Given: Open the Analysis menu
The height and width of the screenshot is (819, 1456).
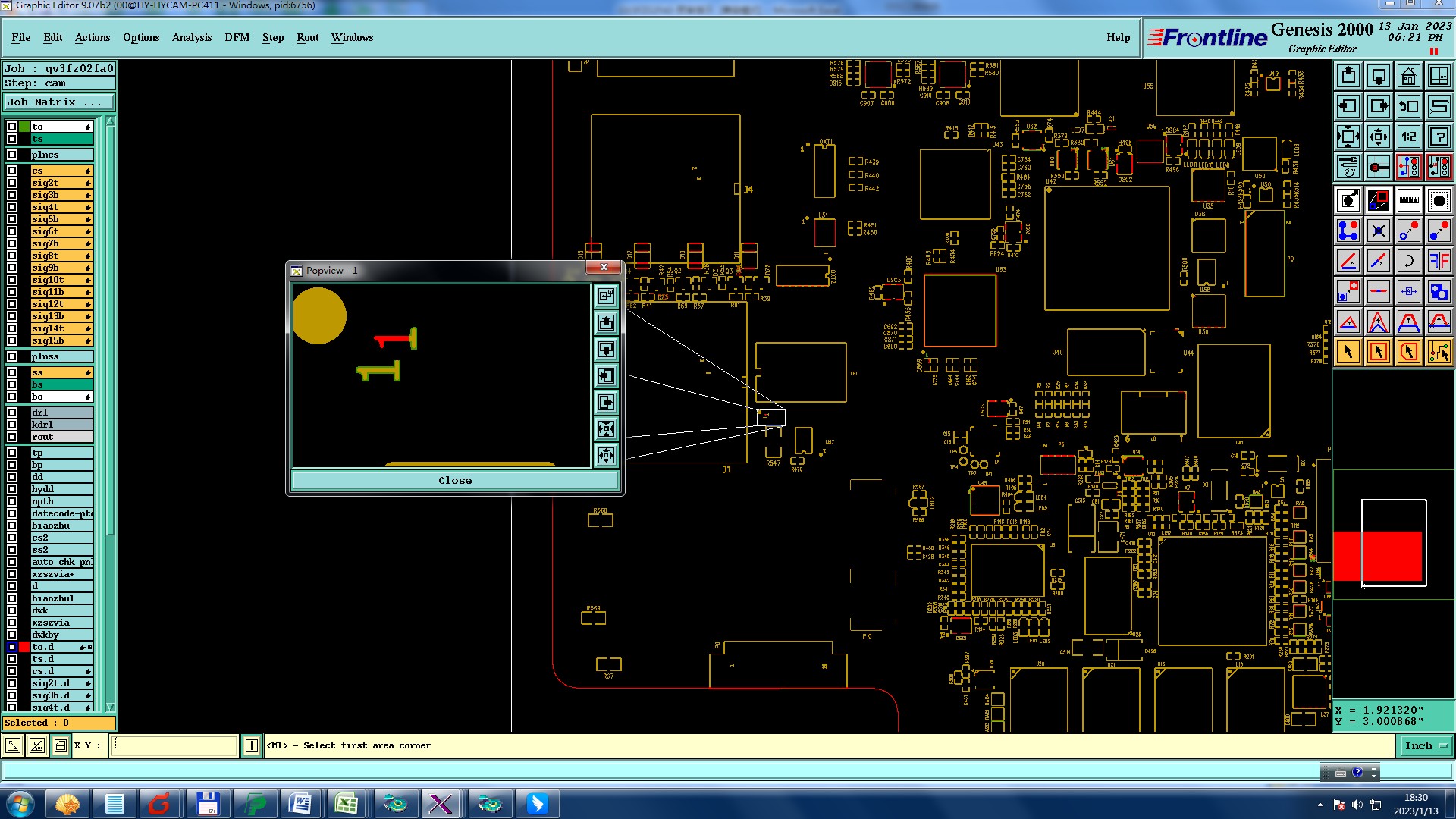Looking at the screenshot, I should click(x=191, y=37).
